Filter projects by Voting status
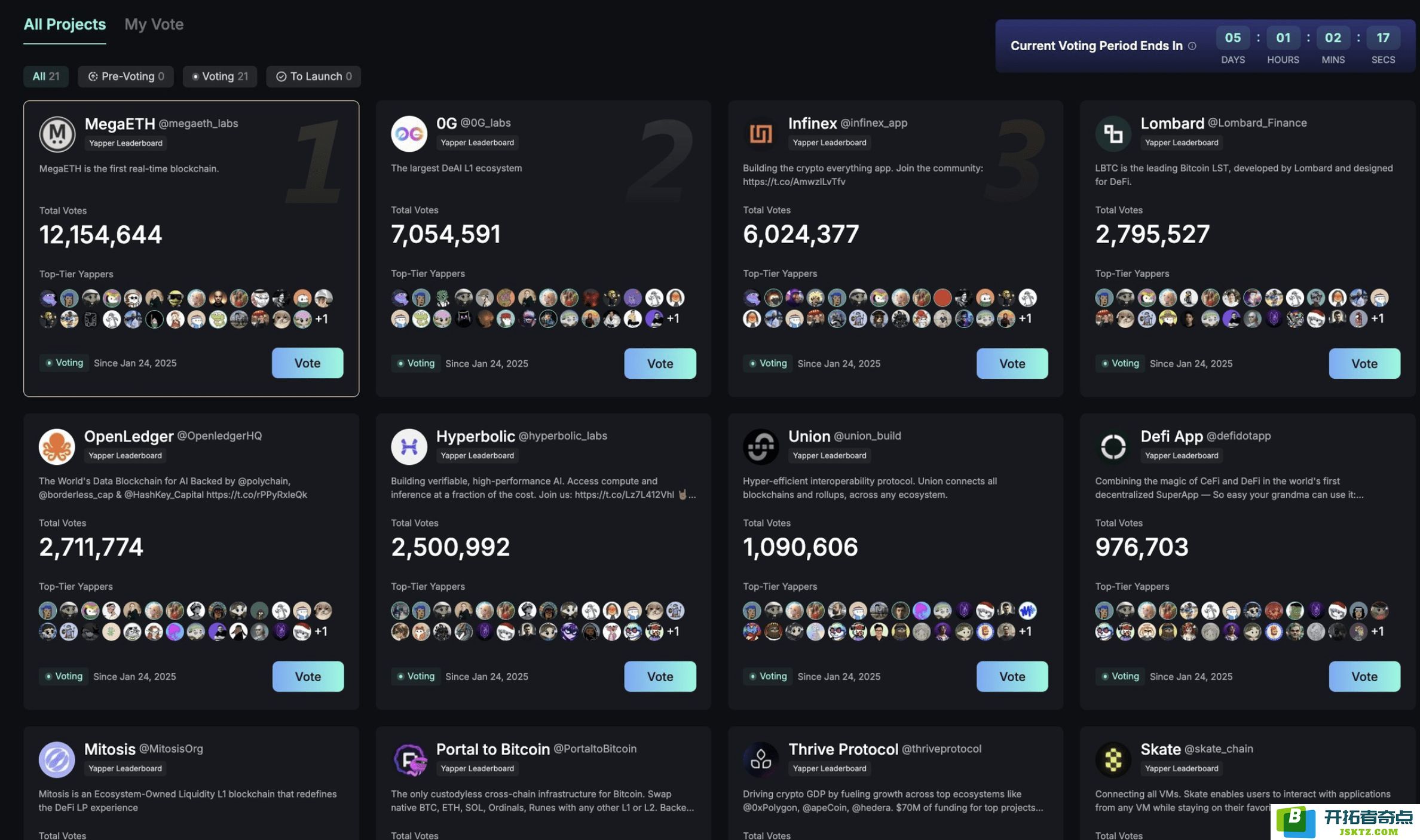Image resolution: width=1420 pixels, height=840 pixels. coord(220,76)
